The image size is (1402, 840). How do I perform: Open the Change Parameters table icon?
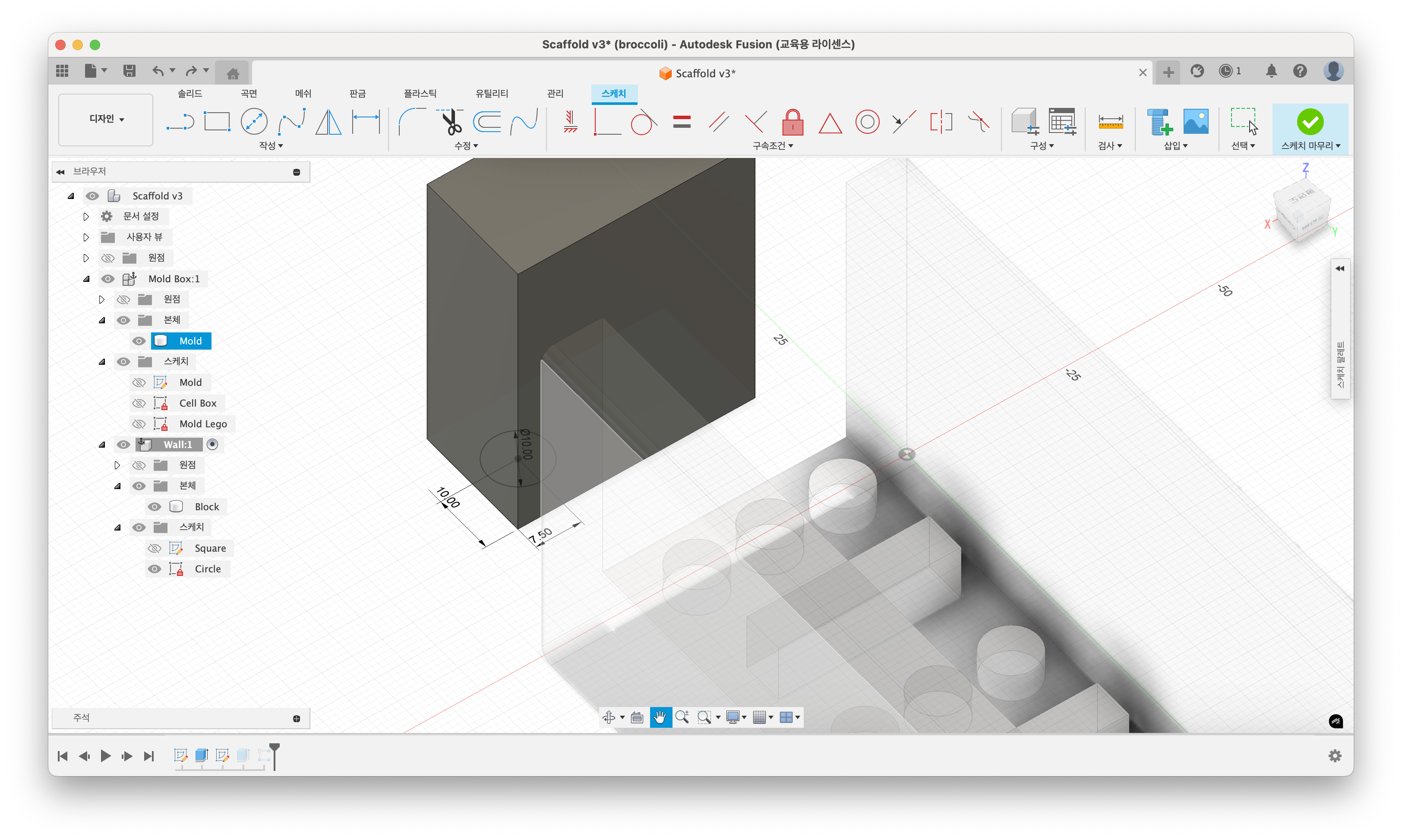point(1062,122)
